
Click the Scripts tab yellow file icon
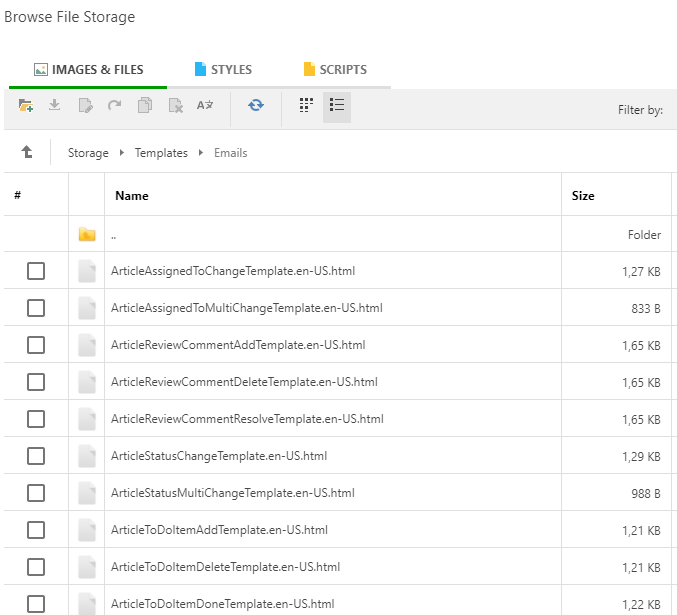tap(309, 69)
